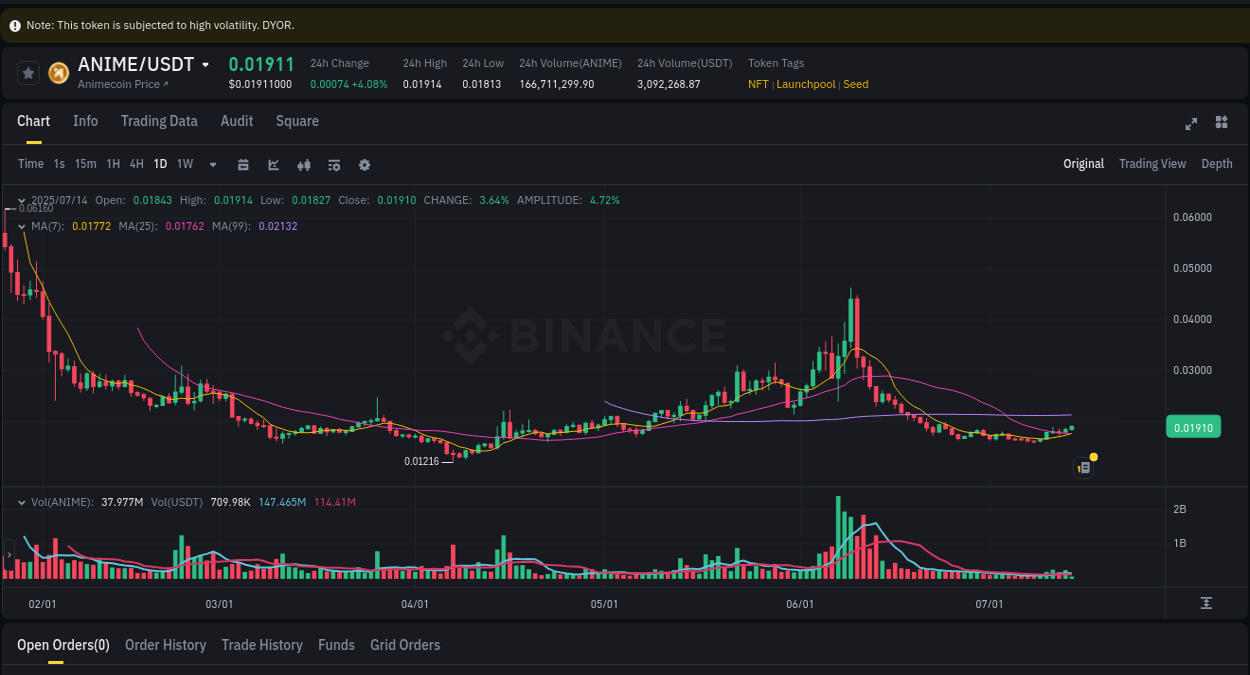Open the Launchpool token tag link
This screenshot has height=675, width=1250.
tap(806, 84)
